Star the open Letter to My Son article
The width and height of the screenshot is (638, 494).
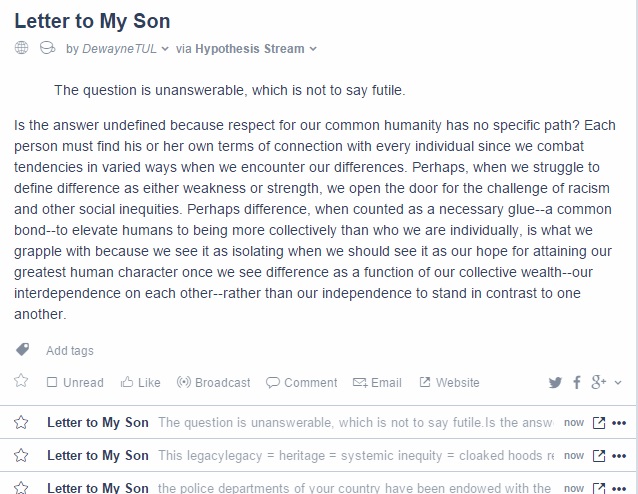pos(21,381)
